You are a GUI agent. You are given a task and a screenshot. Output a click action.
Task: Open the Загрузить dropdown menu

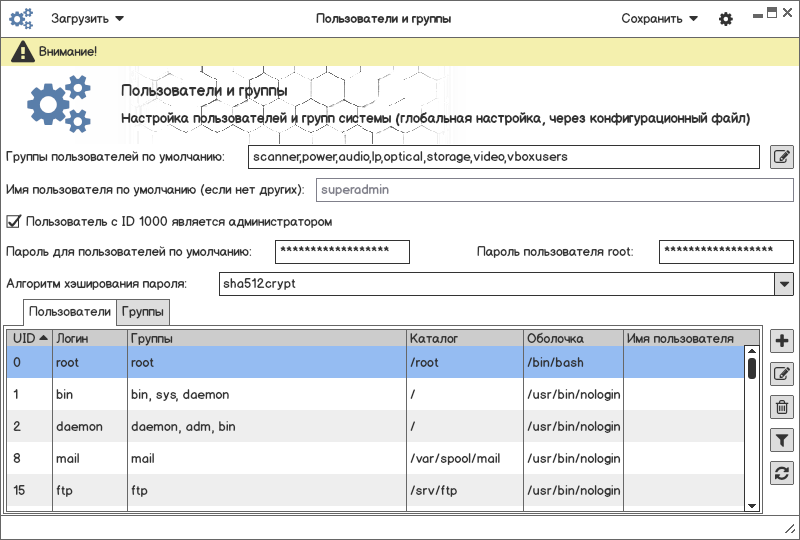click(x=87, y=19)
